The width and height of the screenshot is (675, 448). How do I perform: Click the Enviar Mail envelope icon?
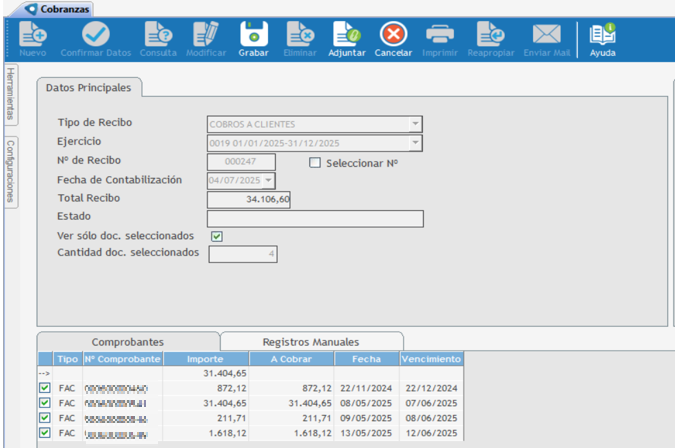(546, 35)
